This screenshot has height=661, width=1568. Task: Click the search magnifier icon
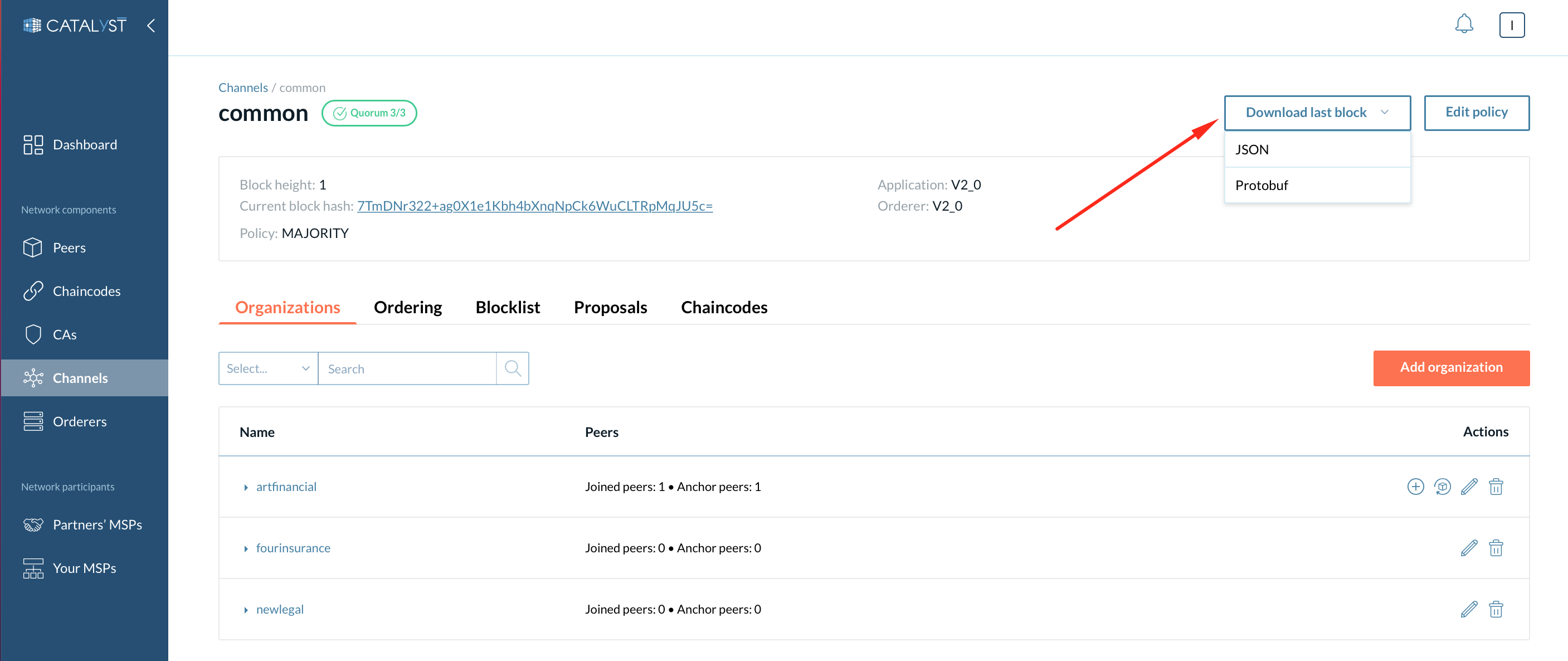tap(513, 368)
